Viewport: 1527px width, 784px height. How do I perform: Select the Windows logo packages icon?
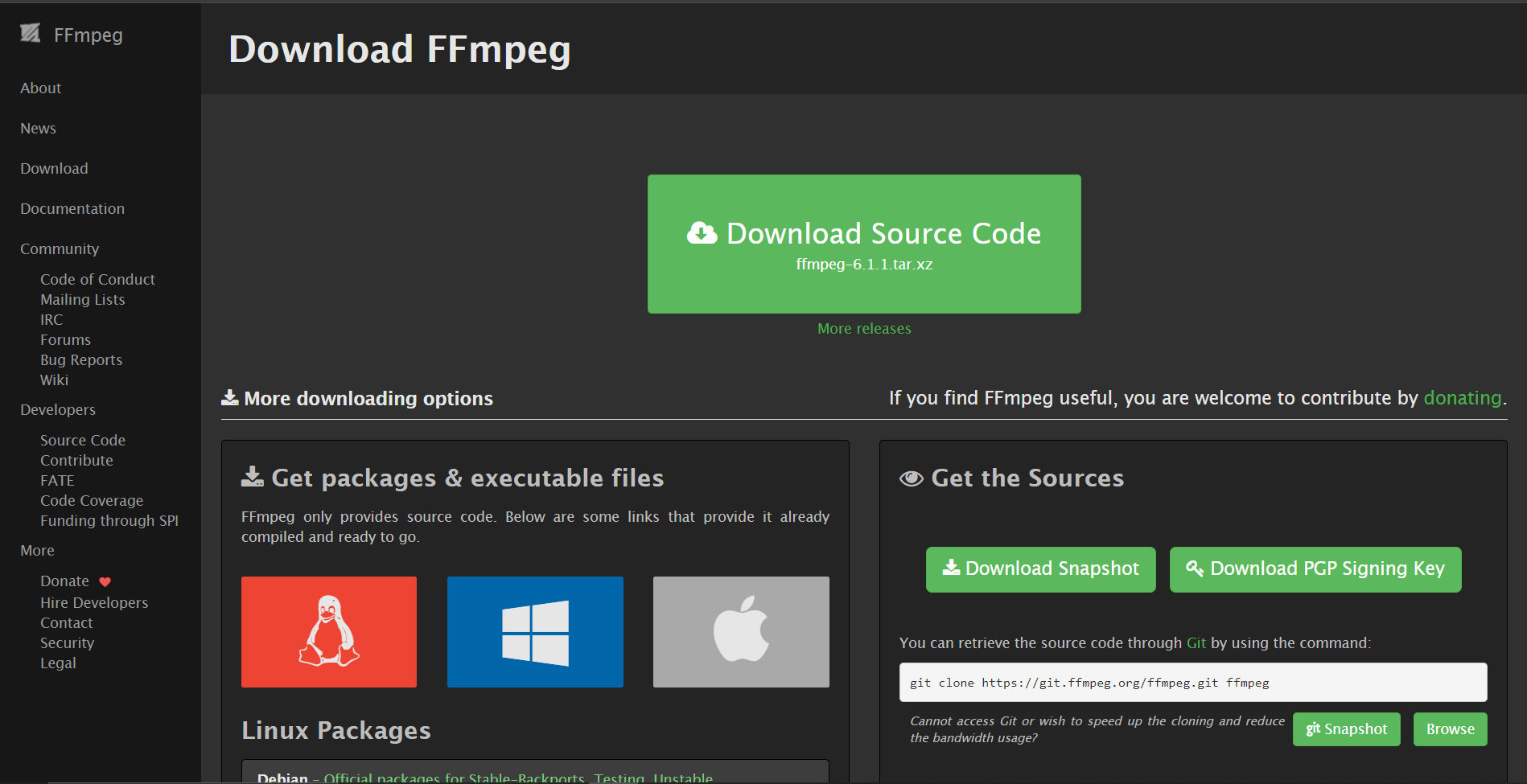point(534,632)
